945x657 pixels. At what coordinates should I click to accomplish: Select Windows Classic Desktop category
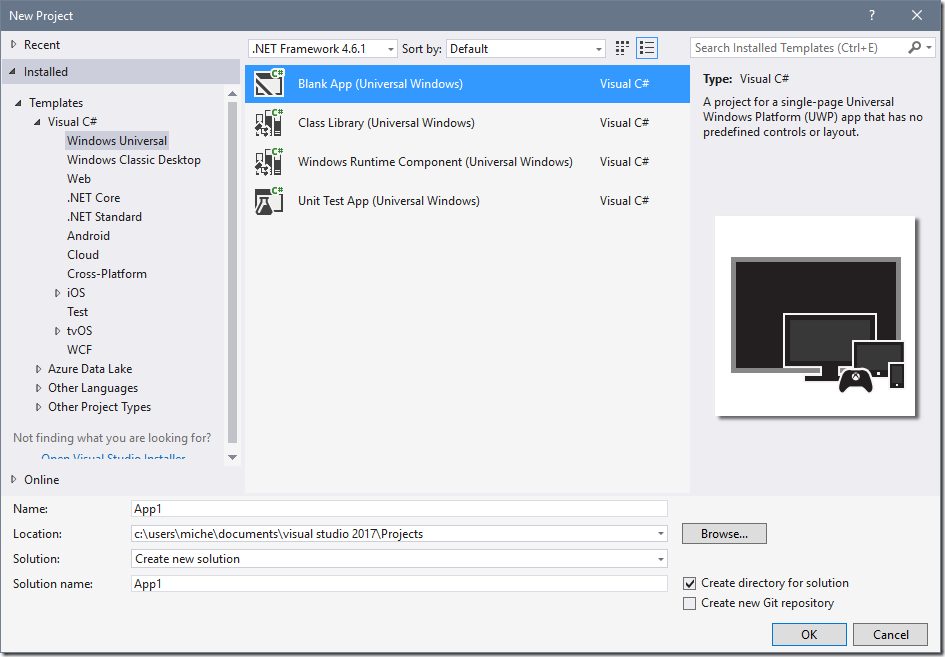point(134,160)
